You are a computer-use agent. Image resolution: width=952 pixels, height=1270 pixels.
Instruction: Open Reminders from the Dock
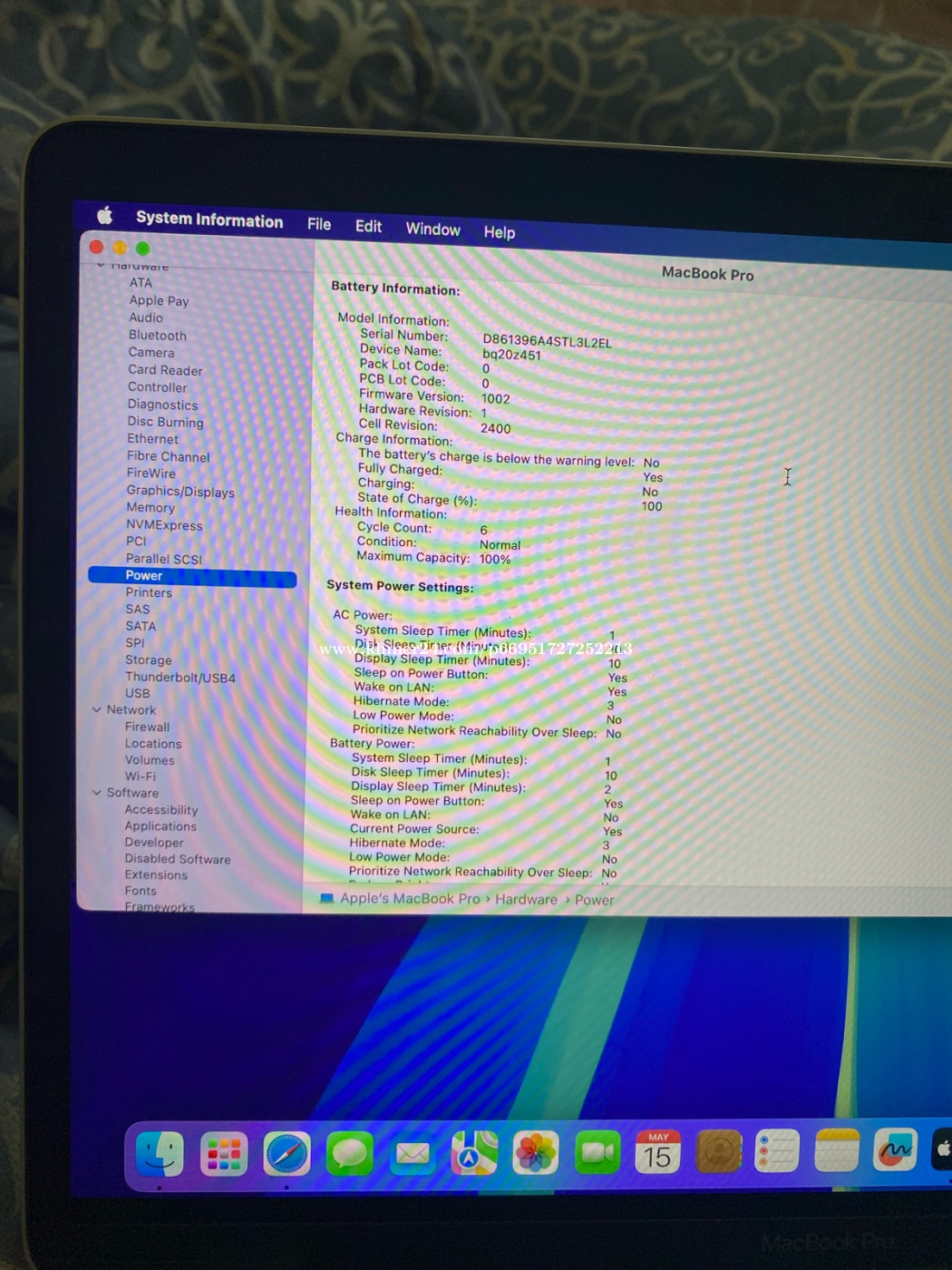point(777,1151)
